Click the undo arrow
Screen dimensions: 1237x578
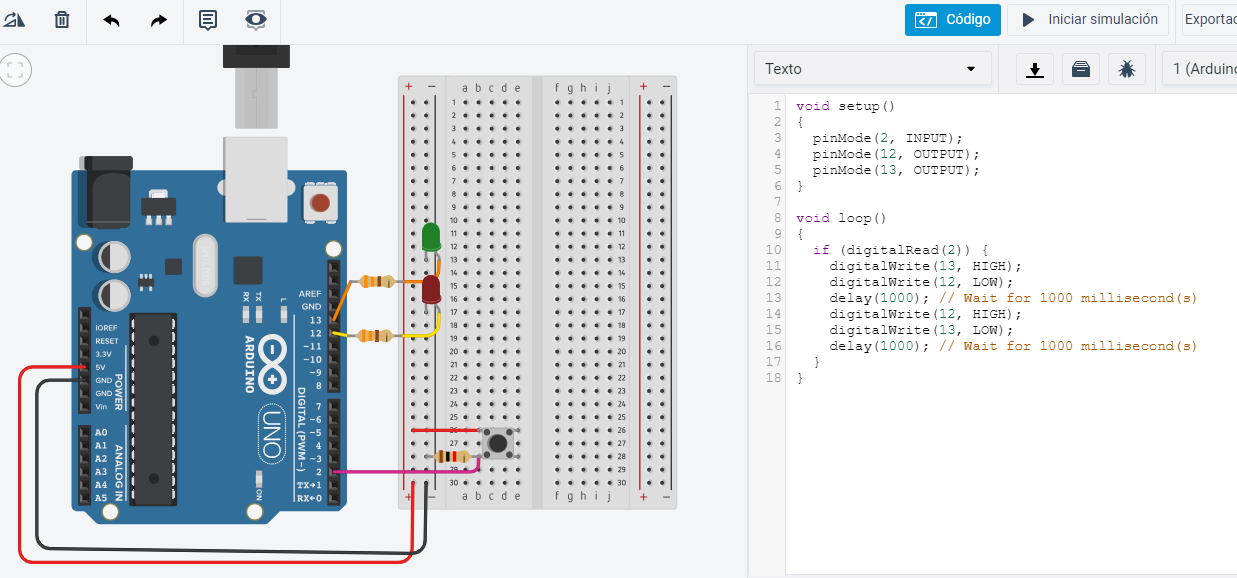tap(111, 20)
